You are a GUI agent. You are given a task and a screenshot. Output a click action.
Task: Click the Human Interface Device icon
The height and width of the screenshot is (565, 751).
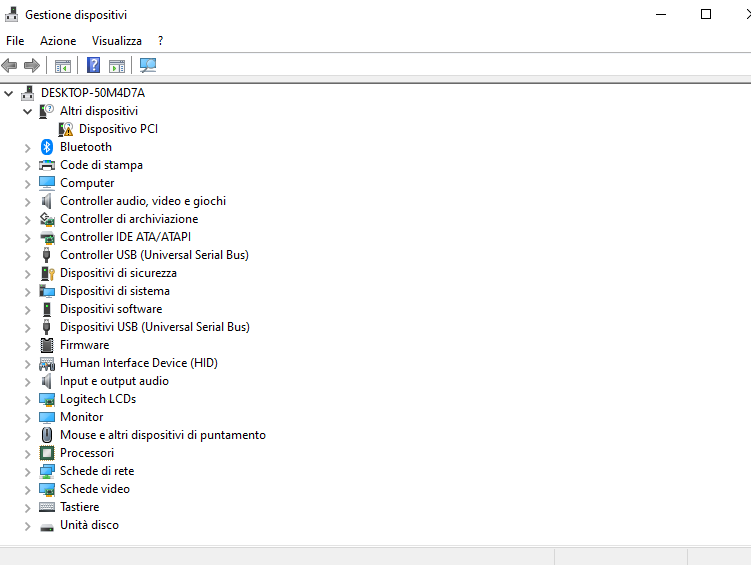coord(47,363)
